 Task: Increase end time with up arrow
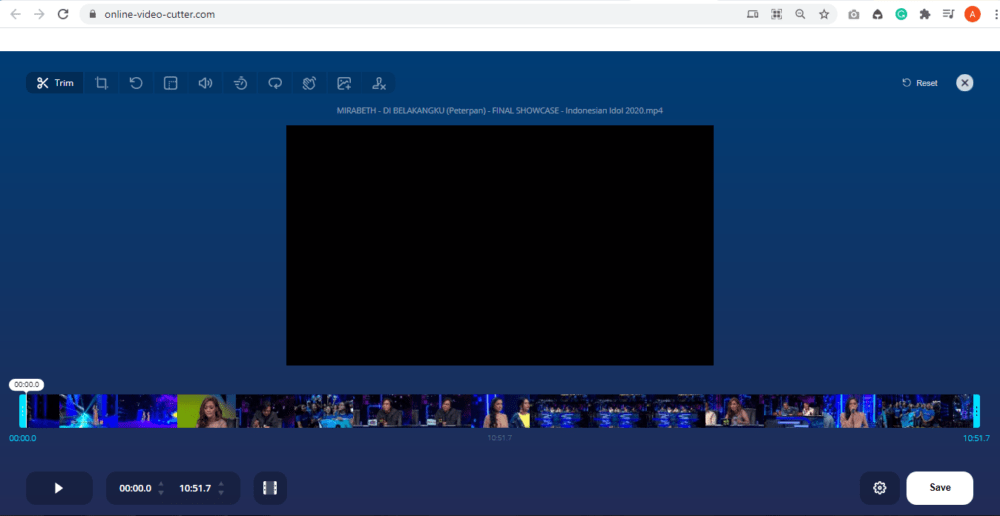(x=221, y=484)
